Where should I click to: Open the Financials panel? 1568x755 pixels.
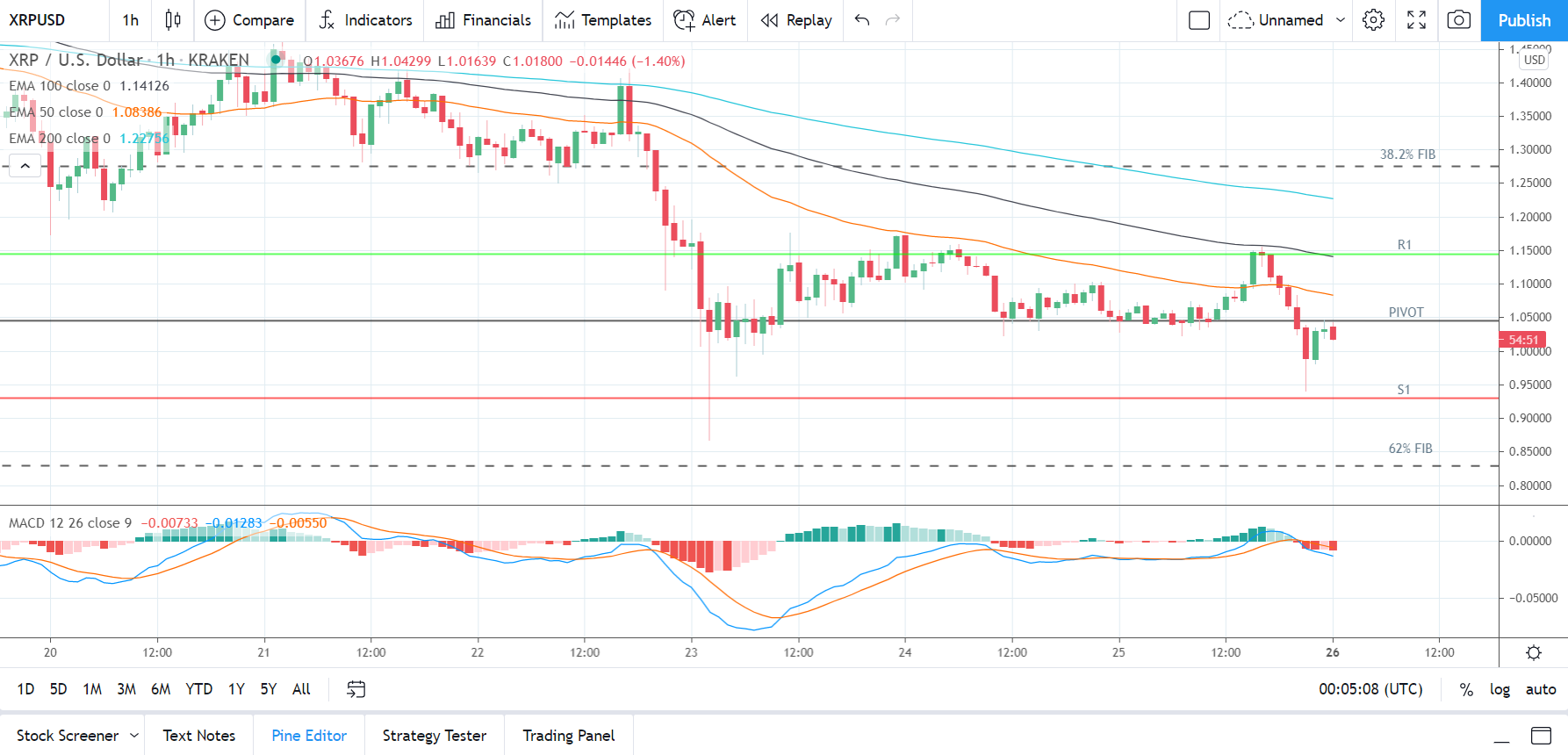484,20
